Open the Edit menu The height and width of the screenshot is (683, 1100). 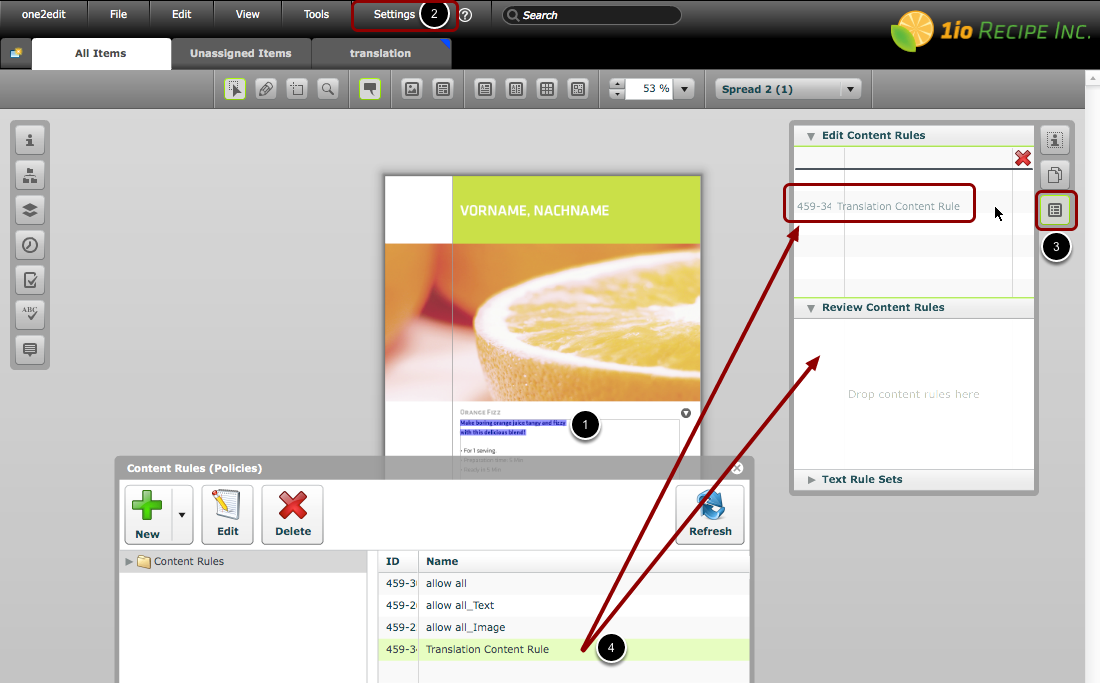182,14
